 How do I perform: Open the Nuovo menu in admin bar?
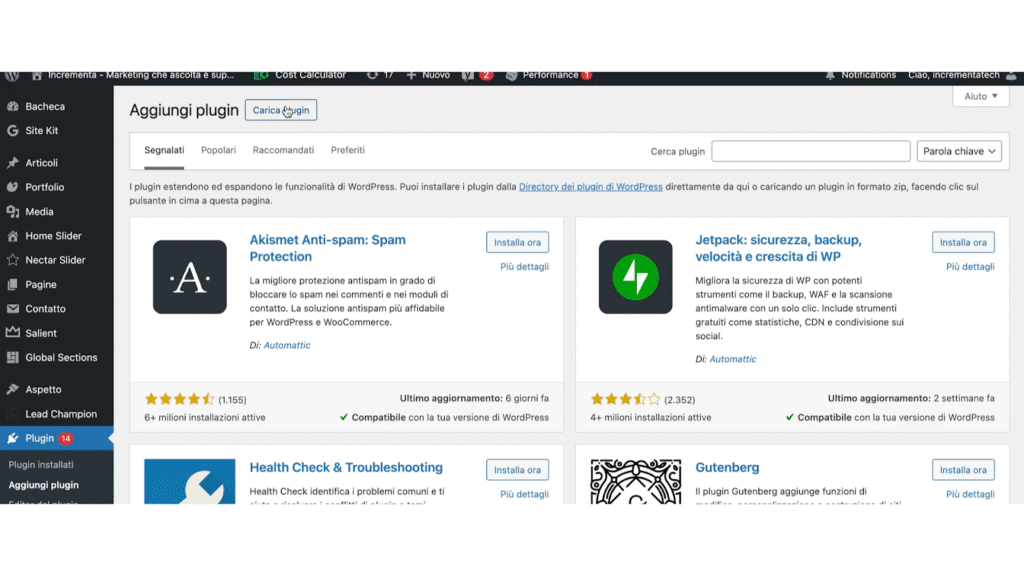(430, 75)
